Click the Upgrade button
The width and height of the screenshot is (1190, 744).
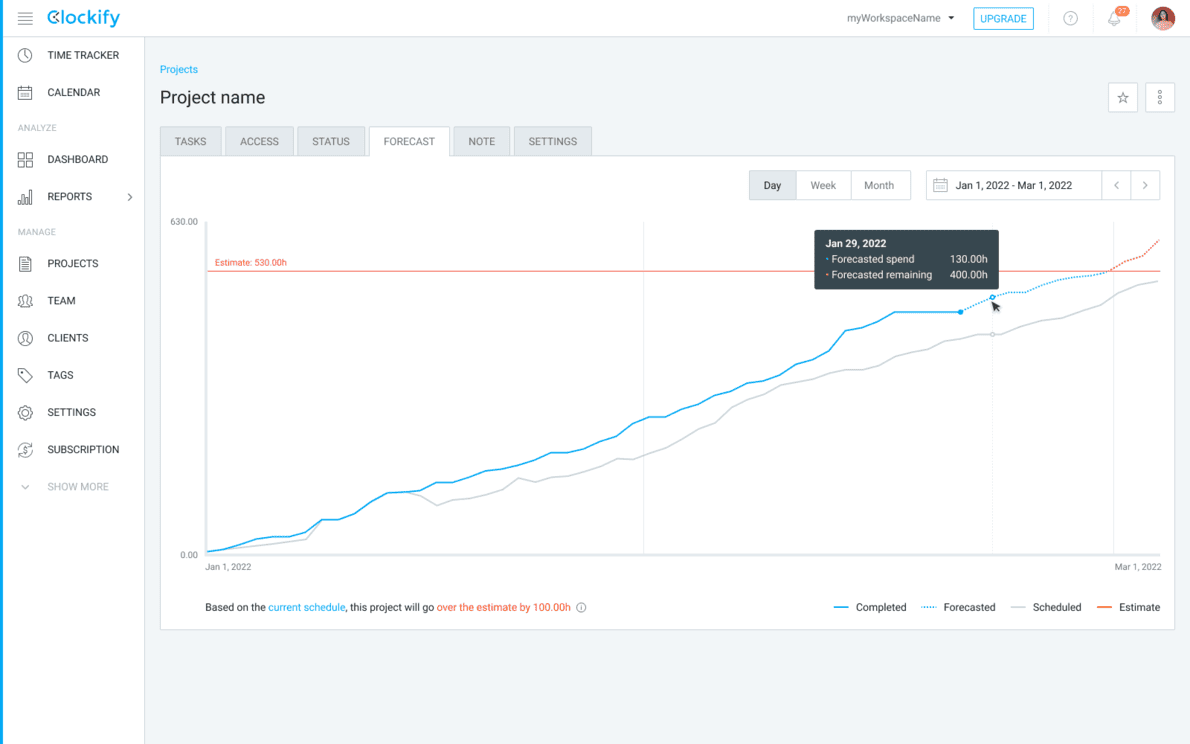[1003, 18]
